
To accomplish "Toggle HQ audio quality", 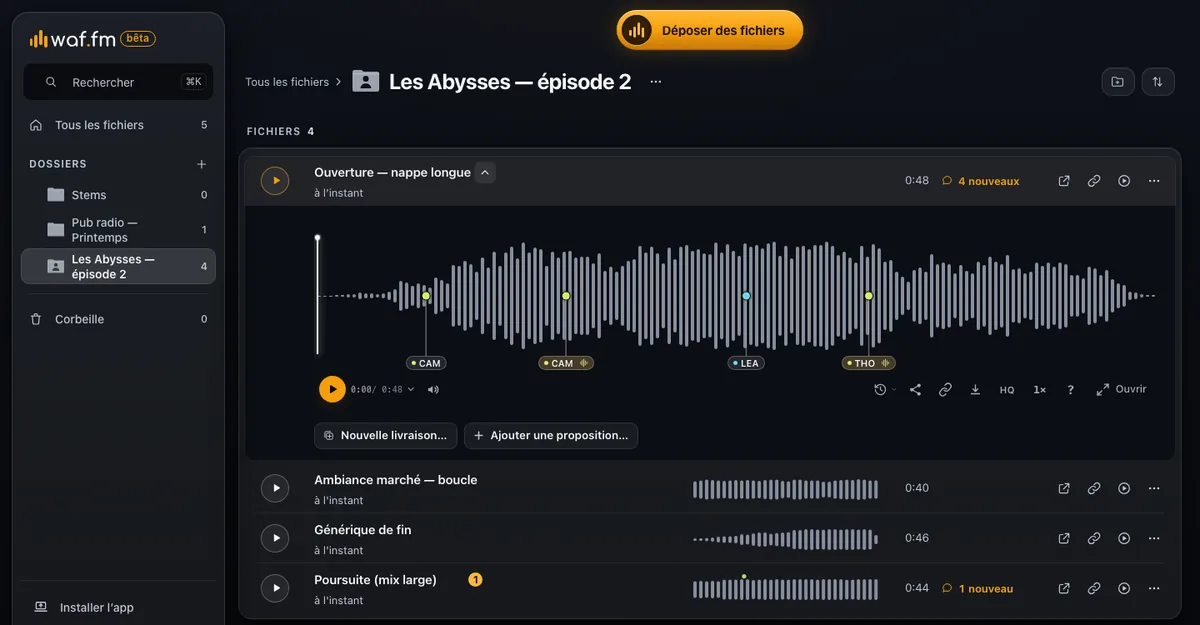I will click(x=1007, y=390).
